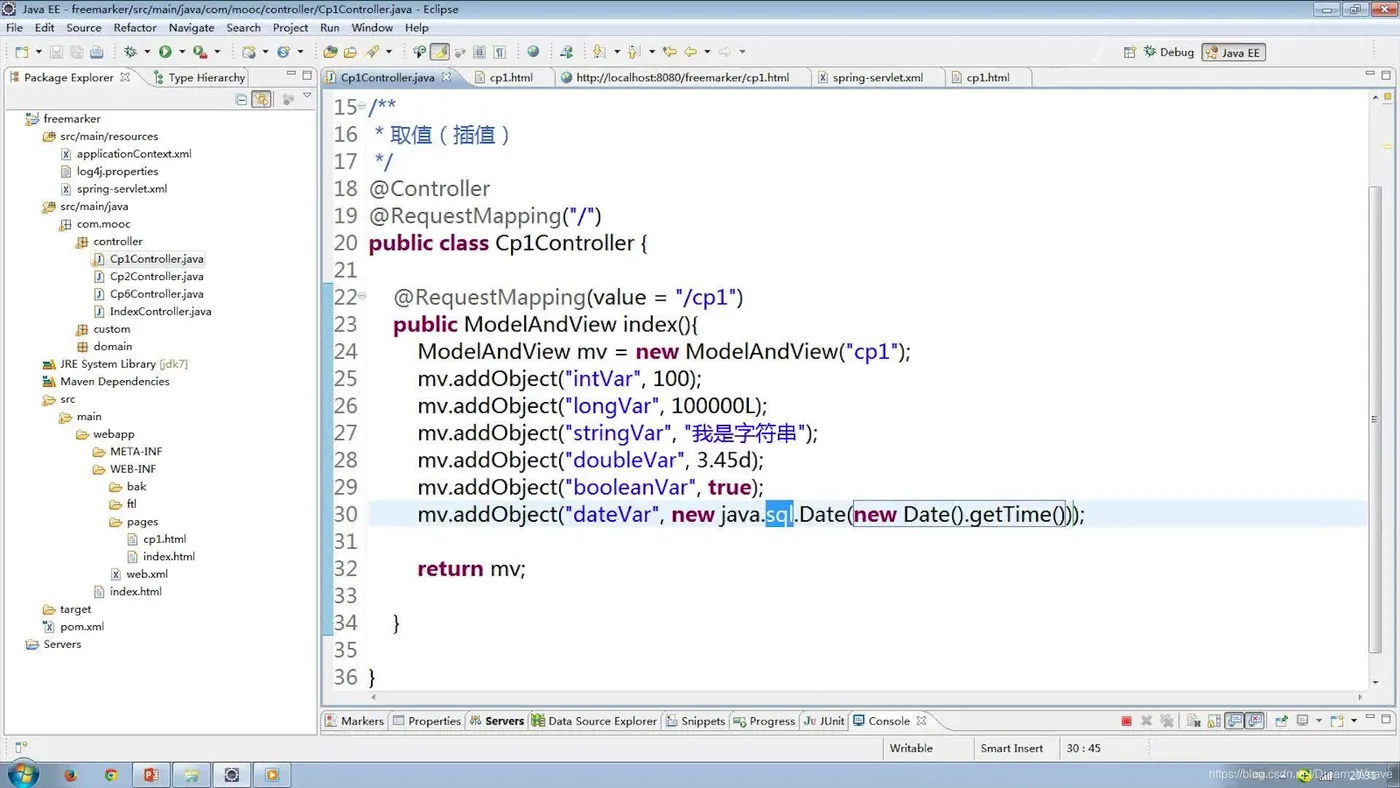This screenshot has width=1400, height=788.
Task: Toggle Show Console on Standard Out change
Action: 1233,720
